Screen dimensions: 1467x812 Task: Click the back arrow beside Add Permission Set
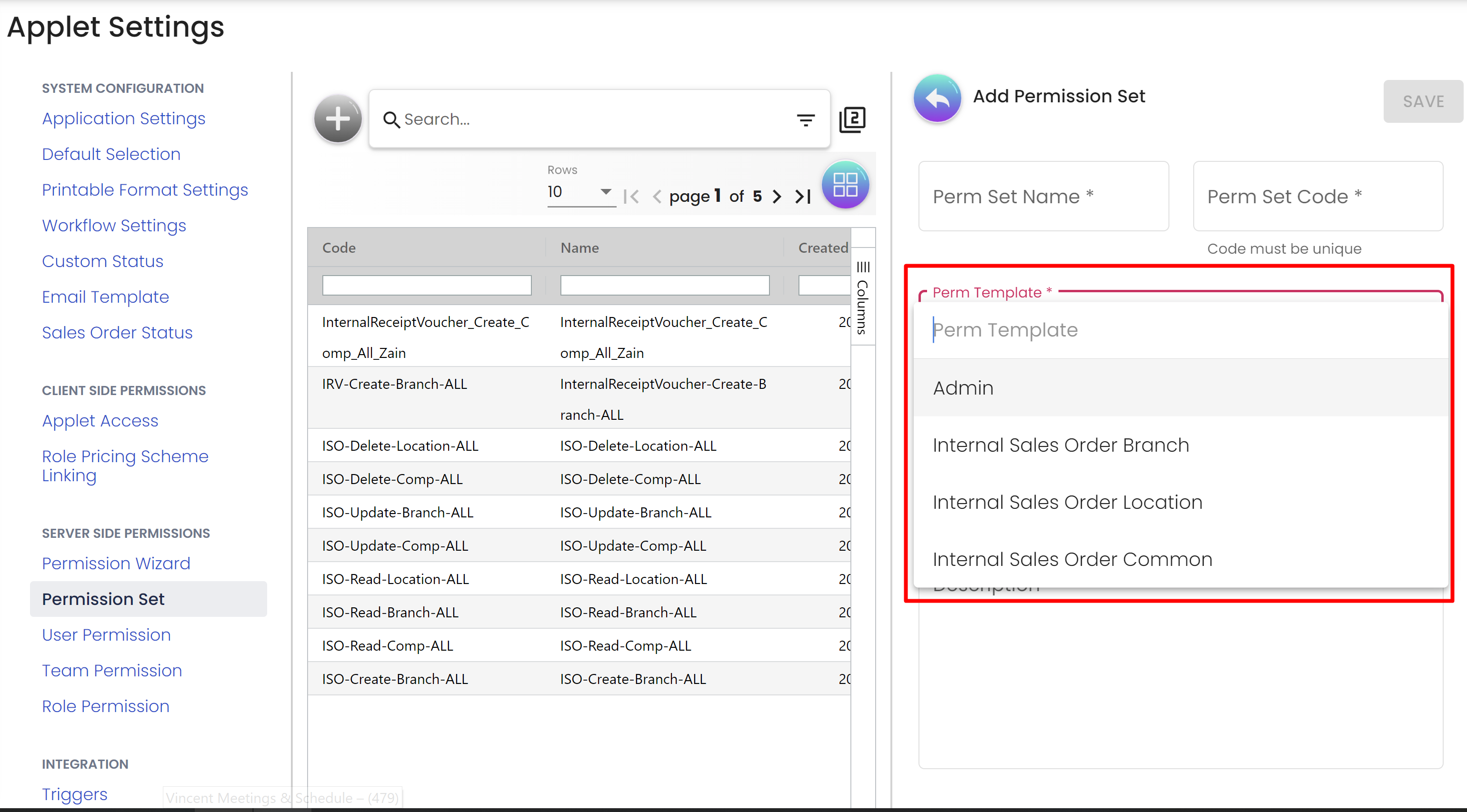[938, 98]
